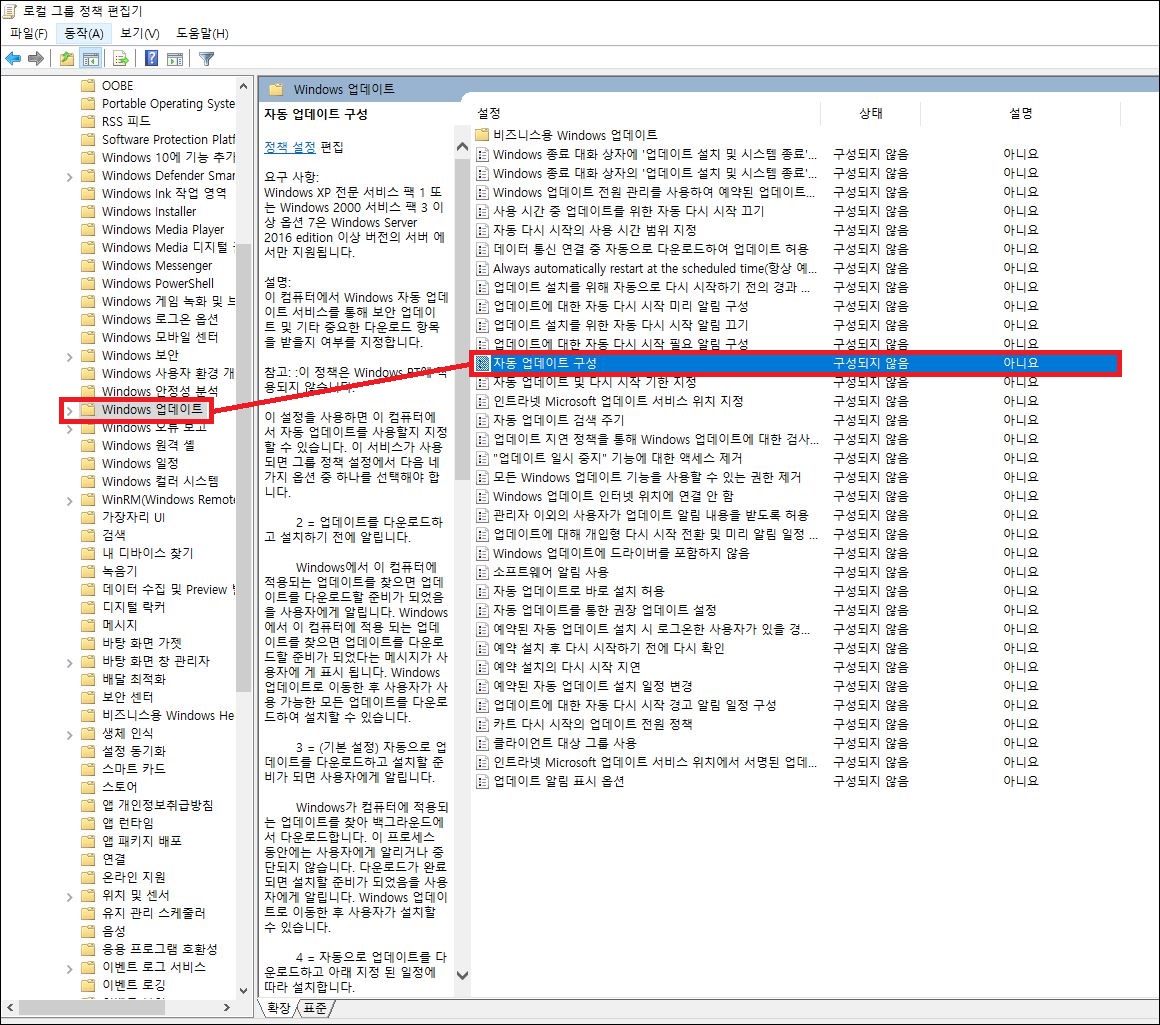Screen dimensions: 1160x1025
Task: Open Help via the question mark icon
Action: click(151, 58)
